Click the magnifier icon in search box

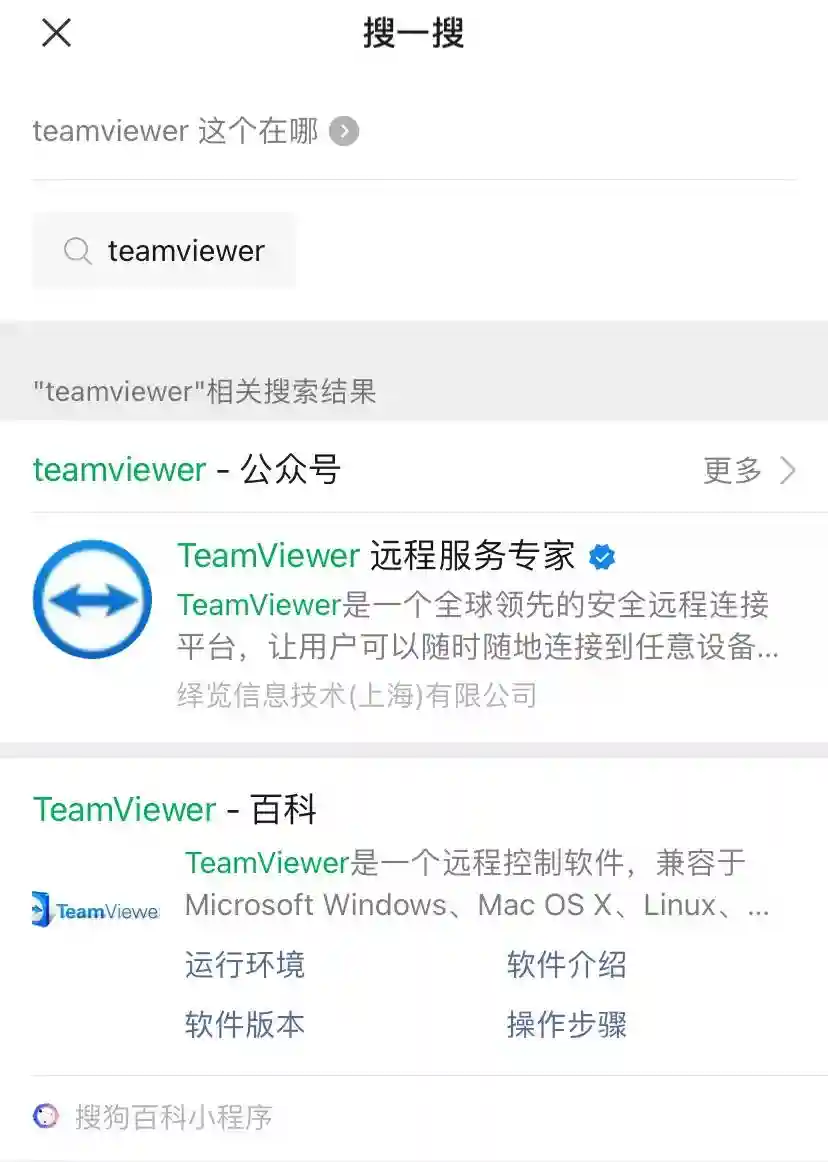(77, 250)
